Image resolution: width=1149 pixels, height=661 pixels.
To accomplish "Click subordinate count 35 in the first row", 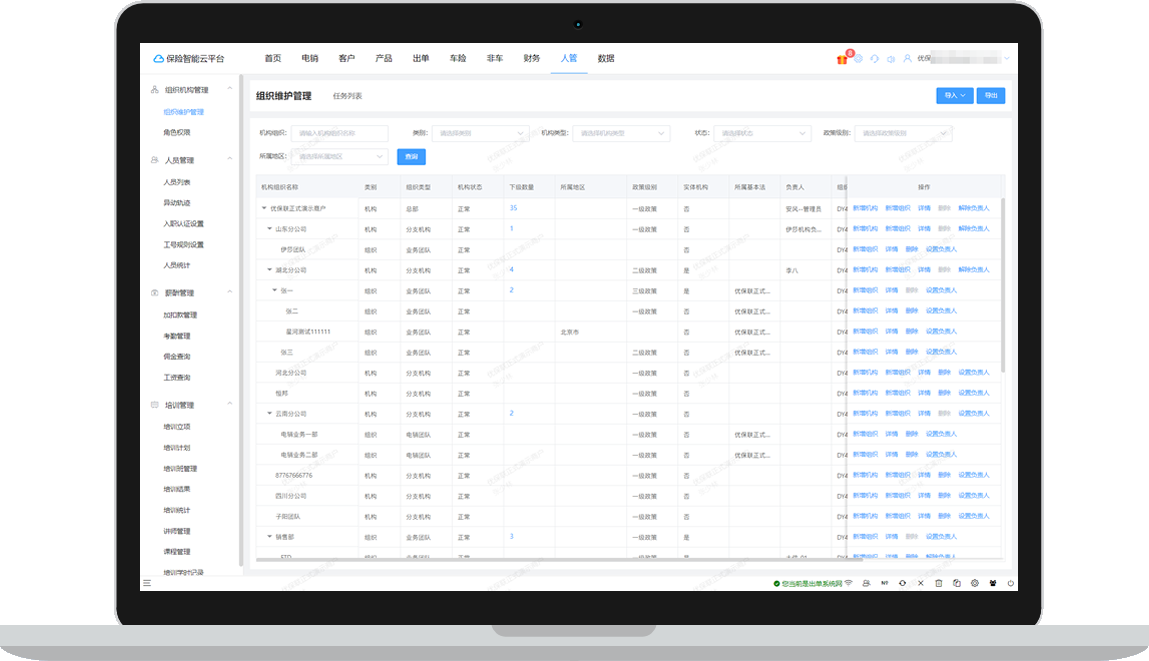I will click(x=514, y=208).
